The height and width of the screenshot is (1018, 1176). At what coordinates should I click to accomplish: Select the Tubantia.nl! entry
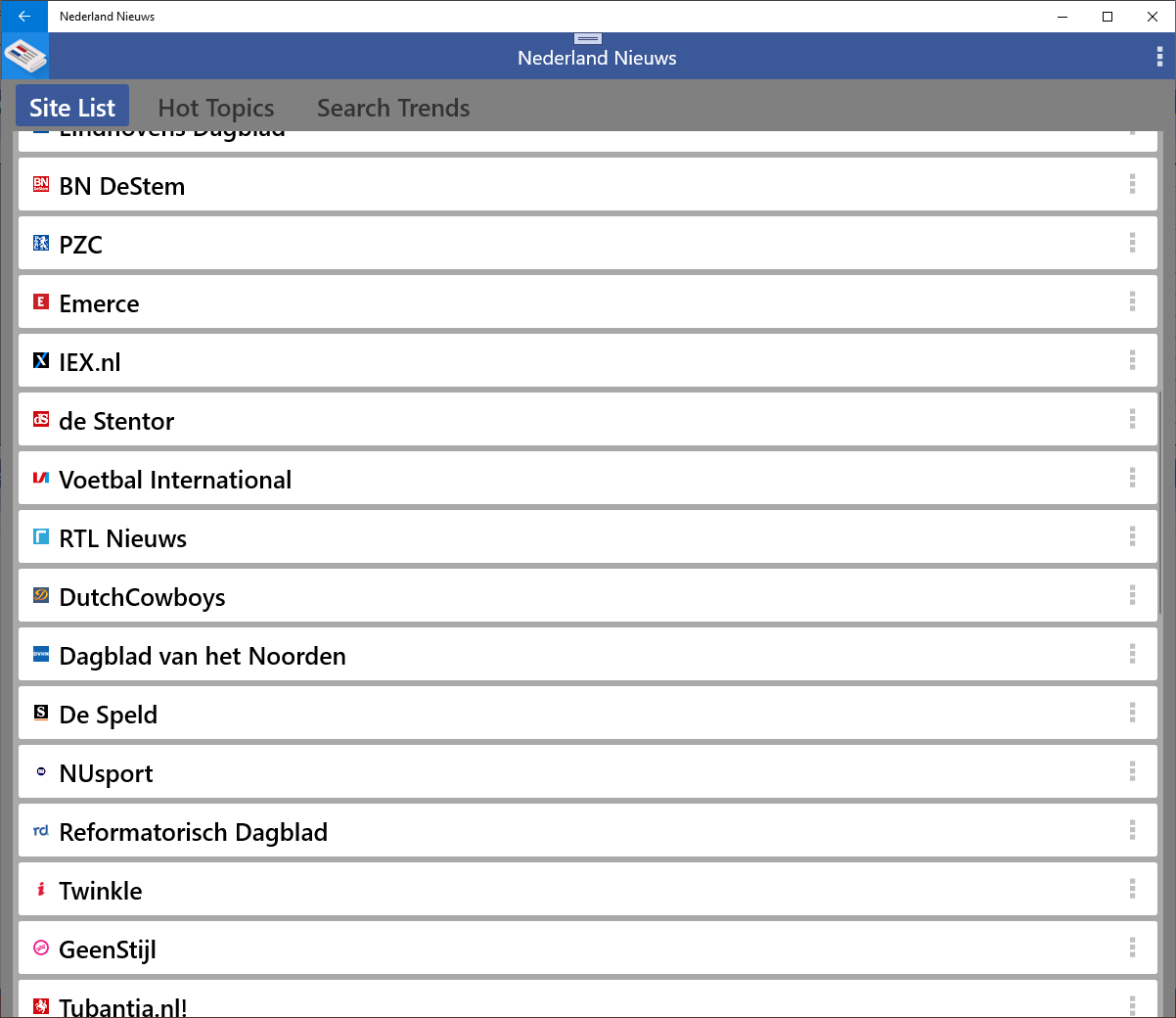[x=588, y=998]
